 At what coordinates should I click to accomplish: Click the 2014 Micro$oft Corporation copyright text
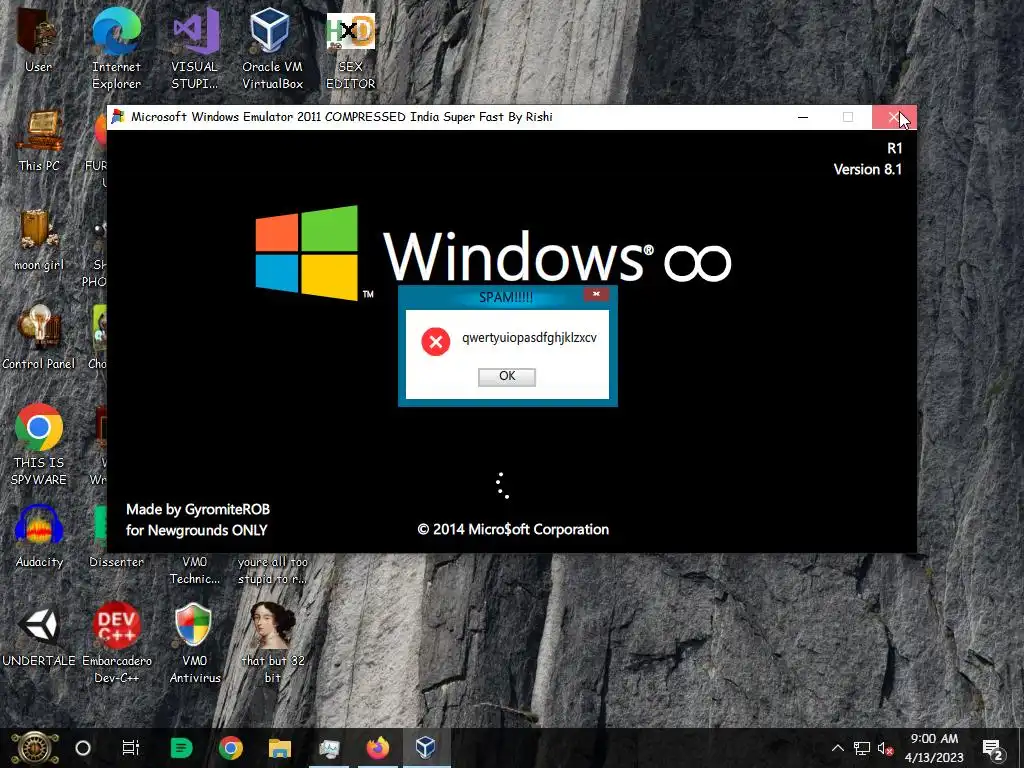[513, 529]
